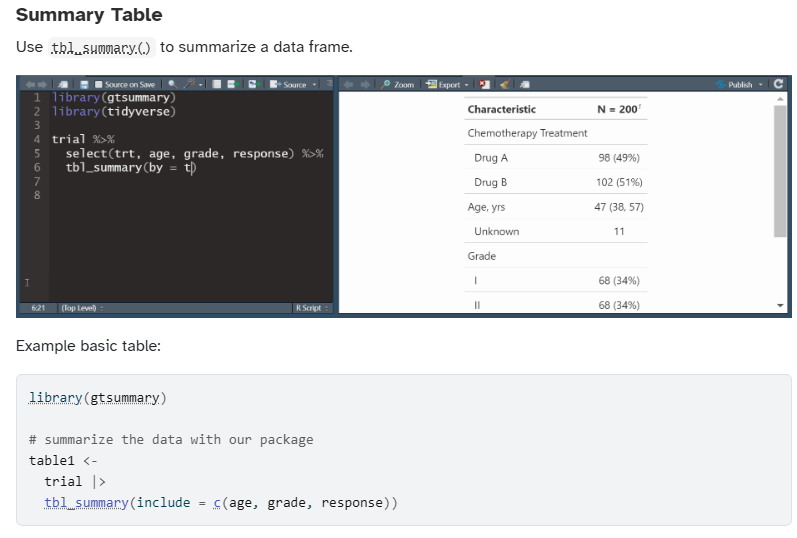The image size is (797, 538).
Task: Expand the Publish dropdown arrow
Action: (x=760, y=85)
